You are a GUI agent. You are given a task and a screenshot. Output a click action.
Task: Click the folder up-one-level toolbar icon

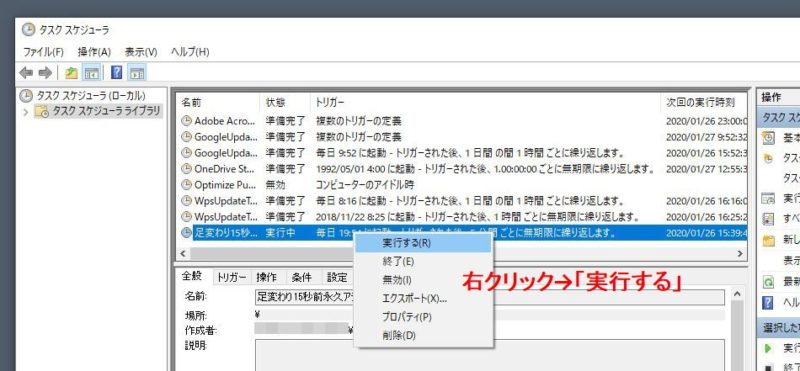[x=71, y=73]
